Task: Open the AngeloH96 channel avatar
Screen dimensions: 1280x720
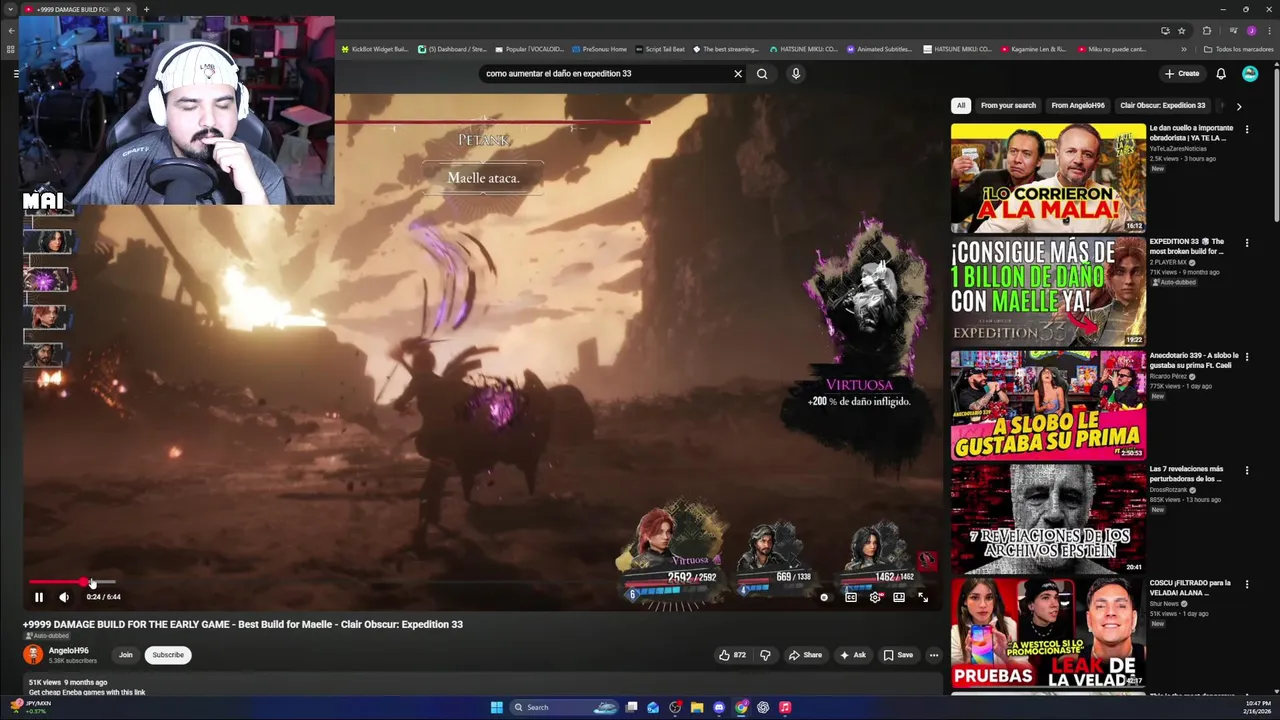Action: (x=33, y=655)
